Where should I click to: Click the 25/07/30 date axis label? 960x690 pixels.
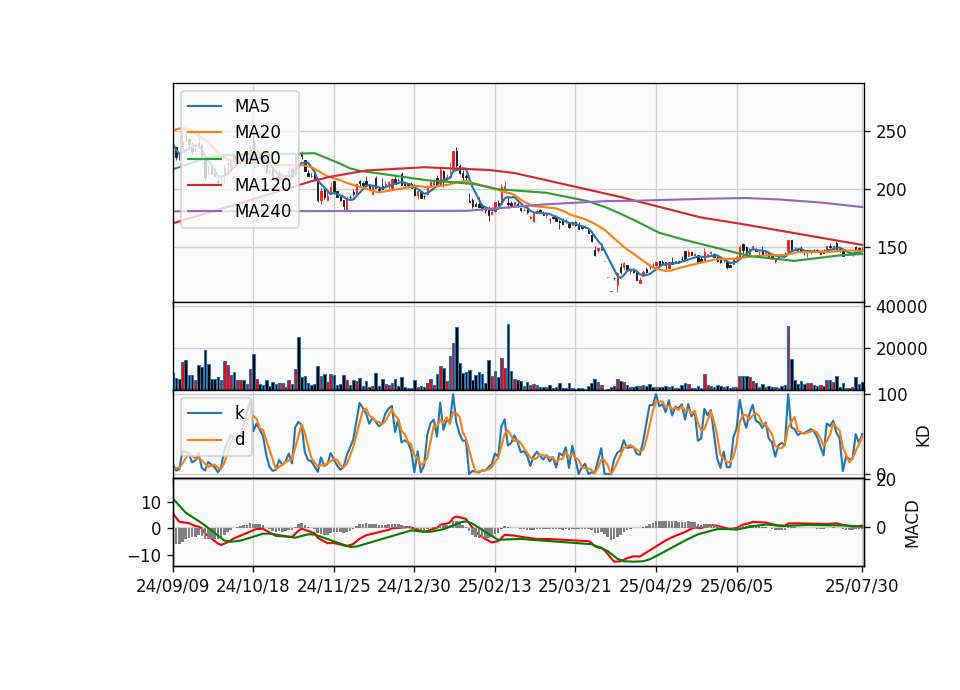[x=862, y=586]
